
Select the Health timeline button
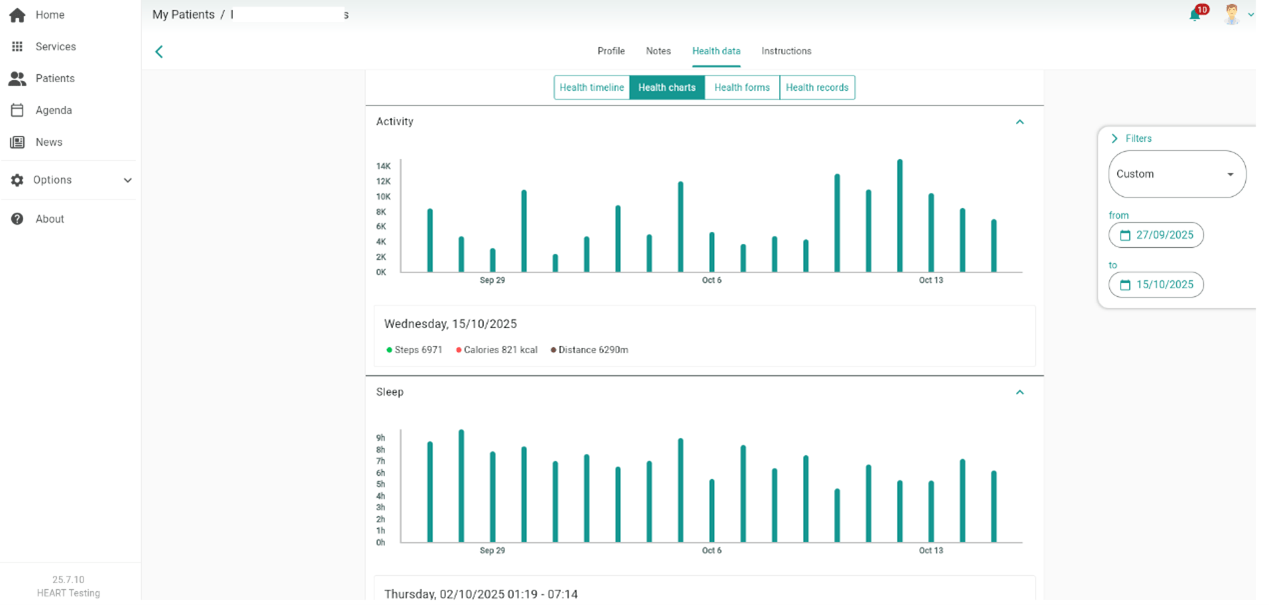click(x=592, y=88)
